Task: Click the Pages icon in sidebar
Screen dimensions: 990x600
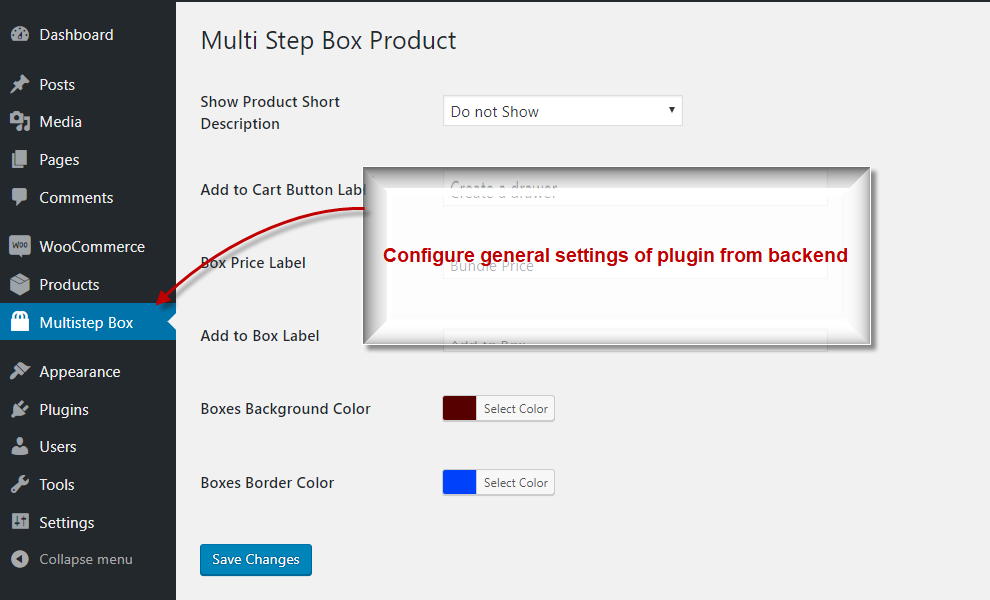Action: coord(20,160)
